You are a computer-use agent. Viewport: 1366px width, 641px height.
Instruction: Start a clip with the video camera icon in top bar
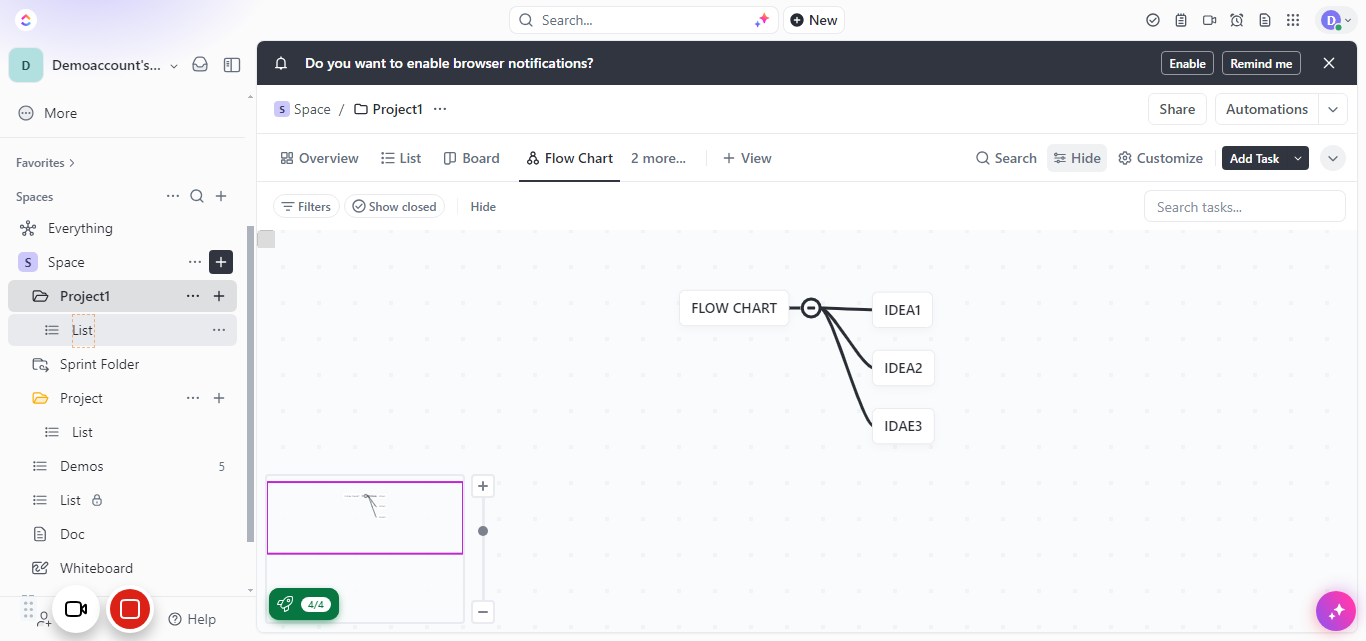(1209, 20)
